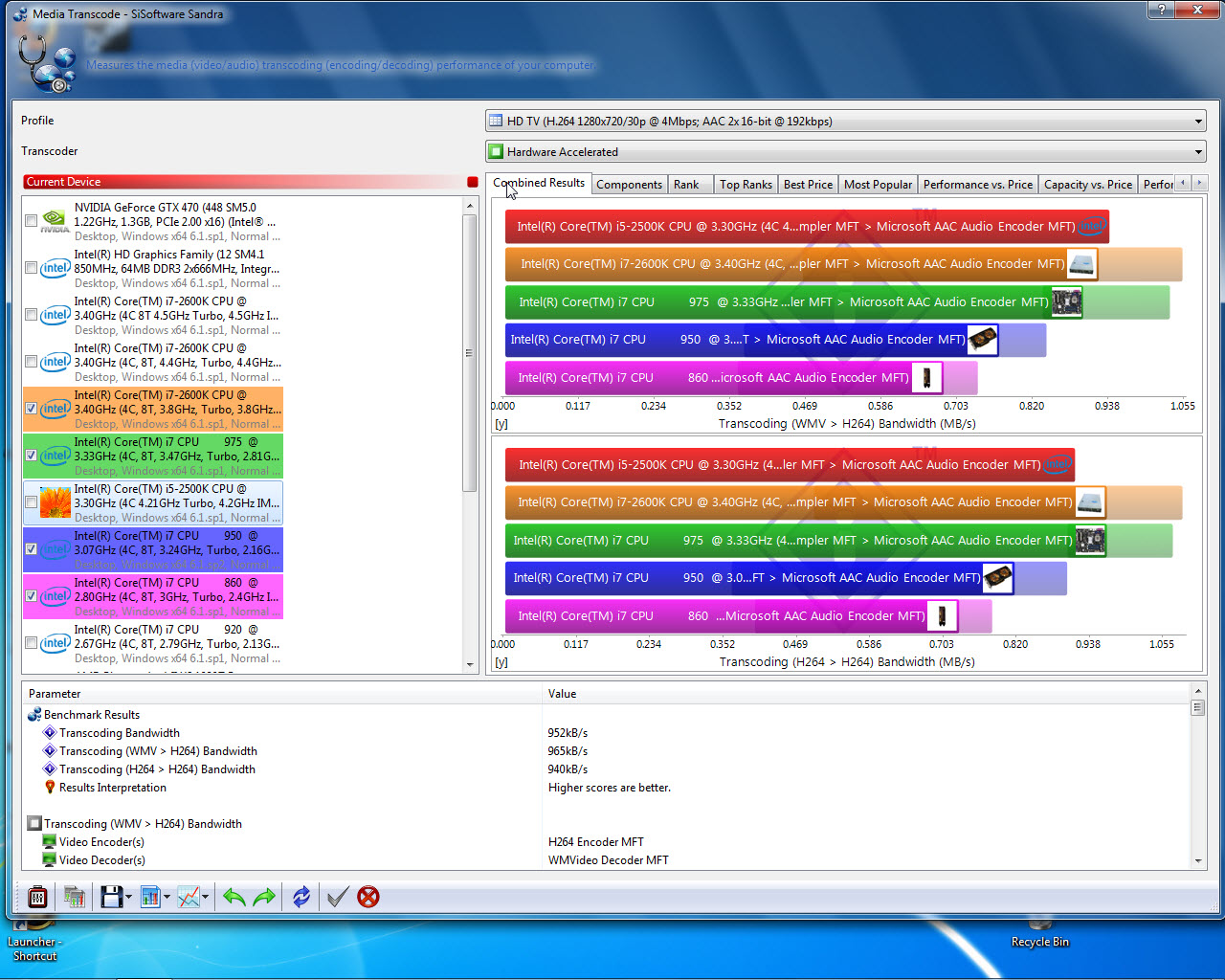Select the Core i7 920 2.67GHz device row
The width and height of the screenshot is (1225, 980).
point(153,643)
